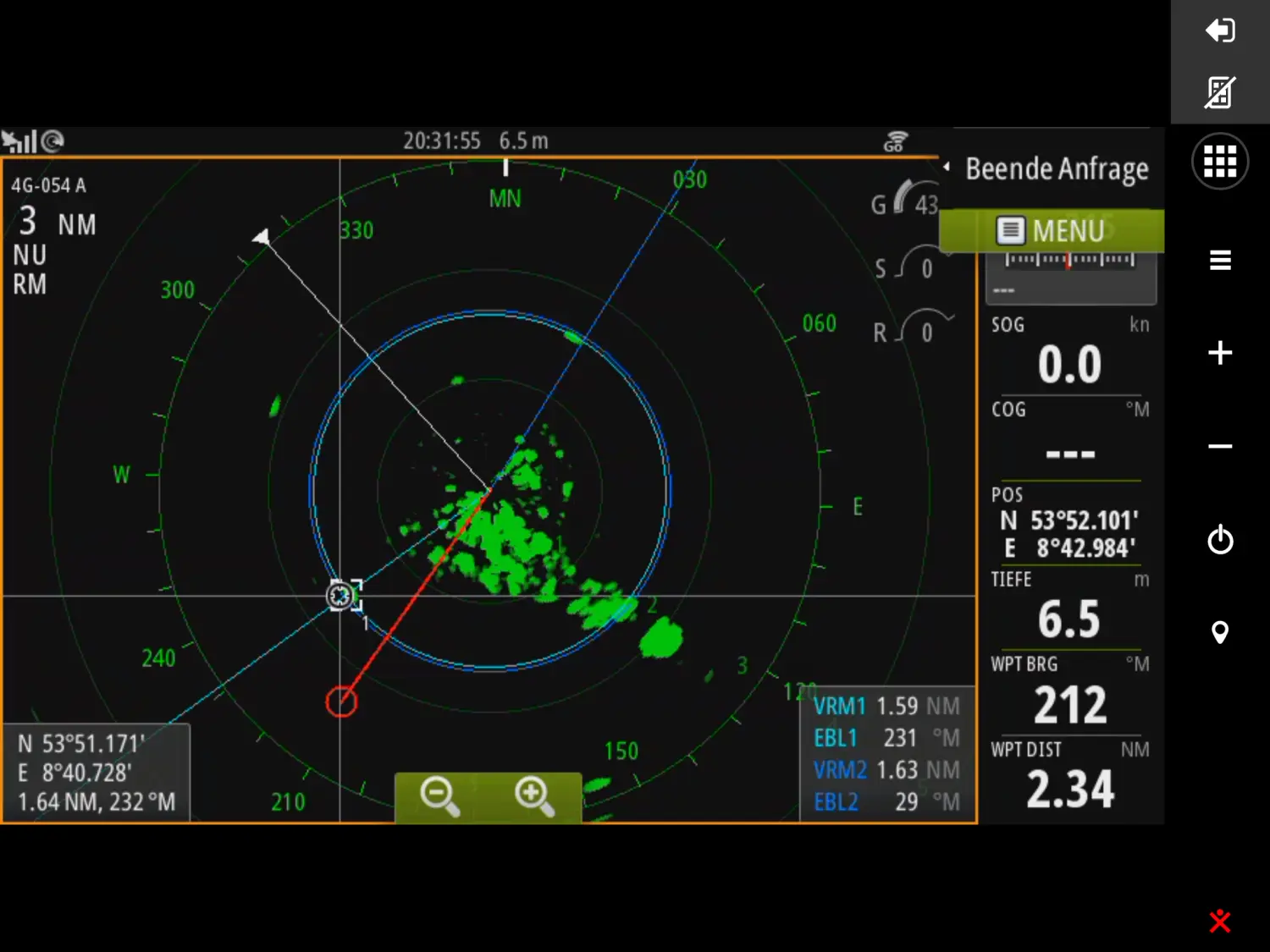The width and height of the screenshot is (1270, 952).
Task: Select the Beende Anfrage banner
Action: [1056, 168]
